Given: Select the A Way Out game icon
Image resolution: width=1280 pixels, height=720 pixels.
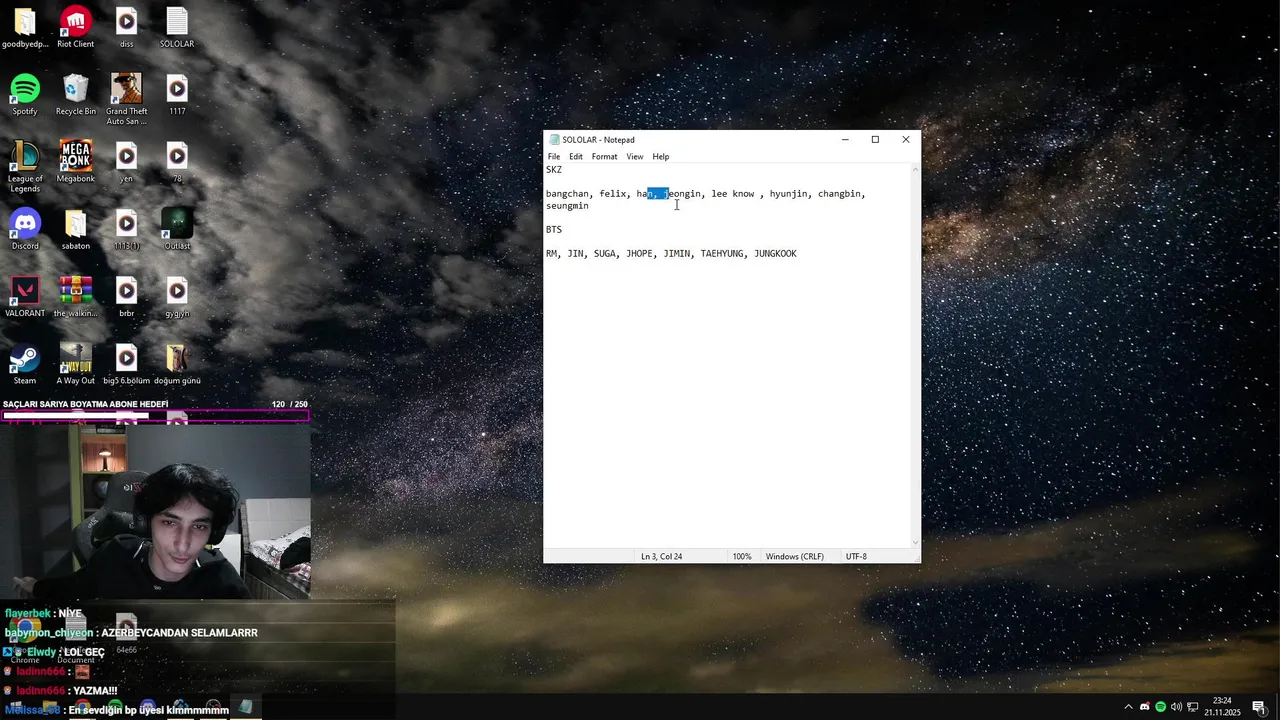Looking at the screenshot, I should (76, 364).
